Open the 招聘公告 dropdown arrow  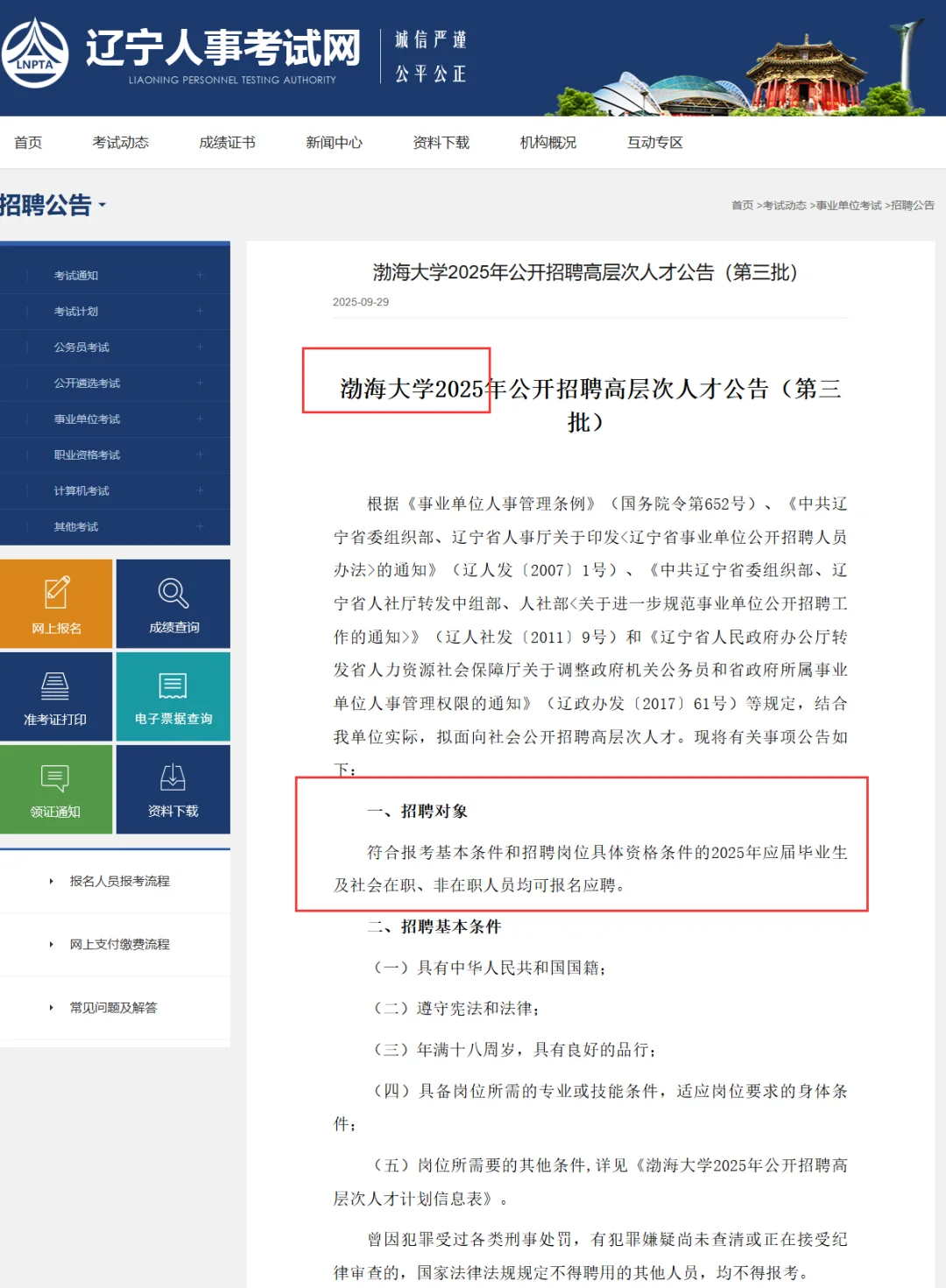click(103, 208)
